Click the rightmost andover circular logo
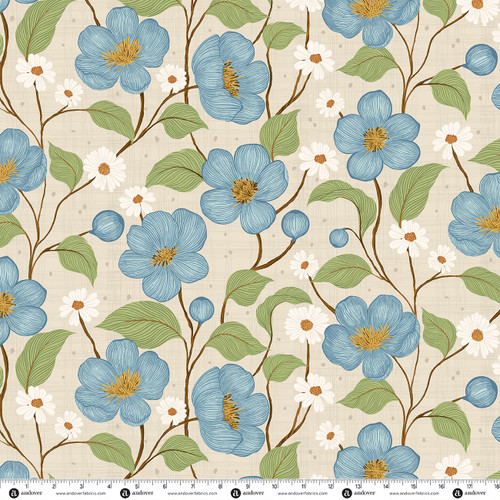This screenshot has height=500, width=500. point(457,493)
